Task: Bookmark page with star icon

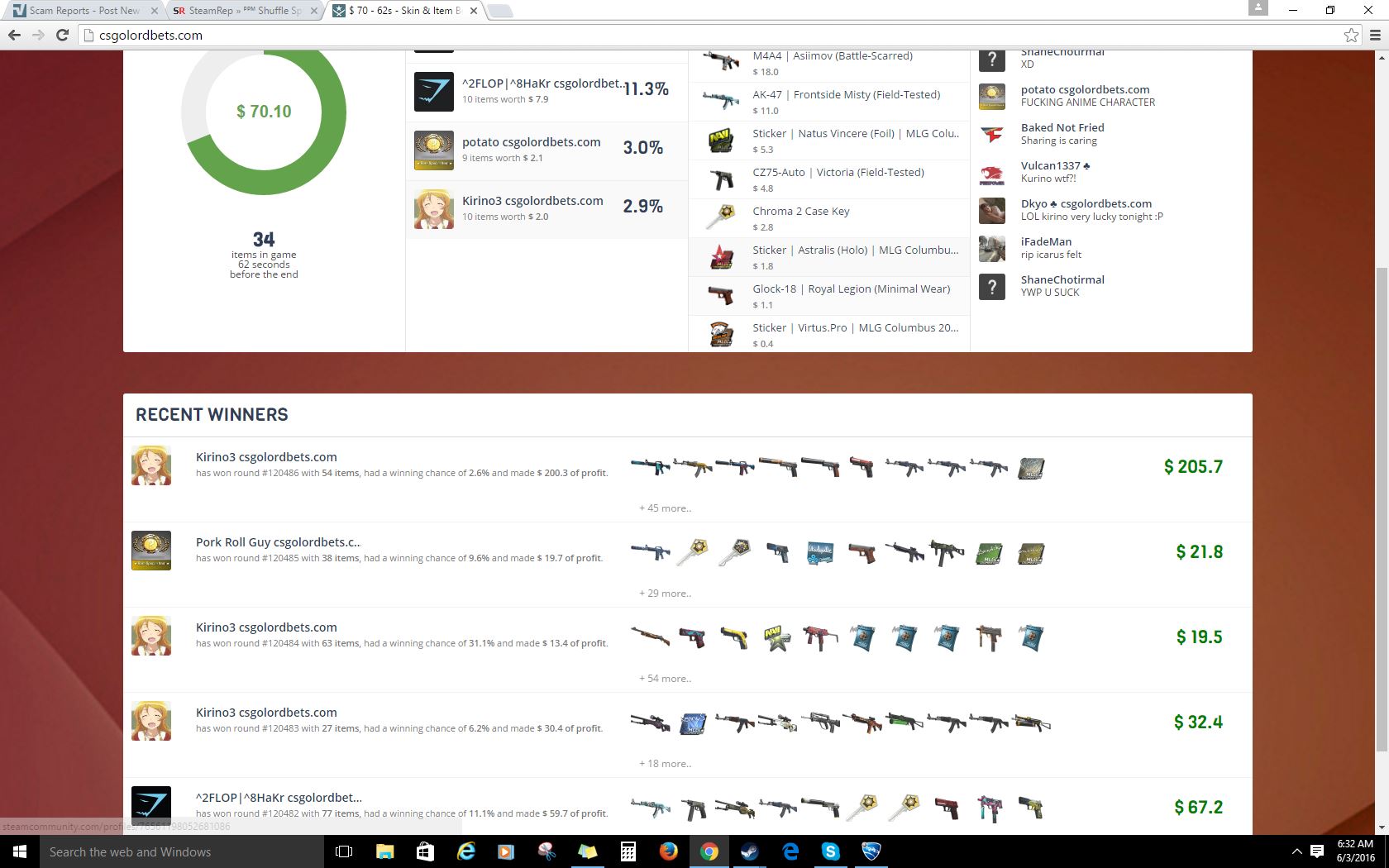Action: pyautogui.click(x=1351, y=35)
